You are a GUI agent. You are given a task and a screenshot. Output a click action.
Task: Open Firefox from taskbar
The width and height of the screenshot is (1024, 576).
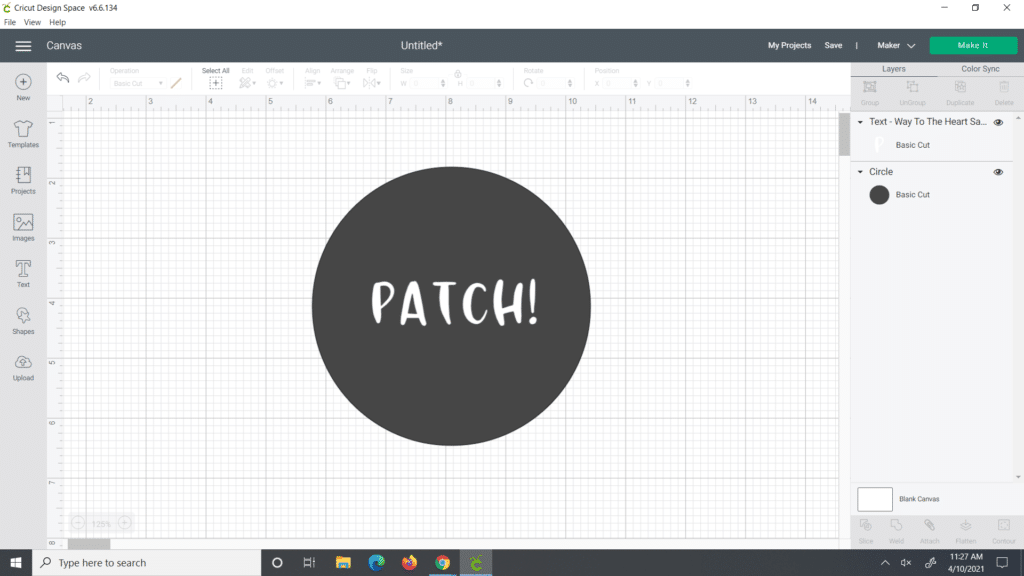409,562
